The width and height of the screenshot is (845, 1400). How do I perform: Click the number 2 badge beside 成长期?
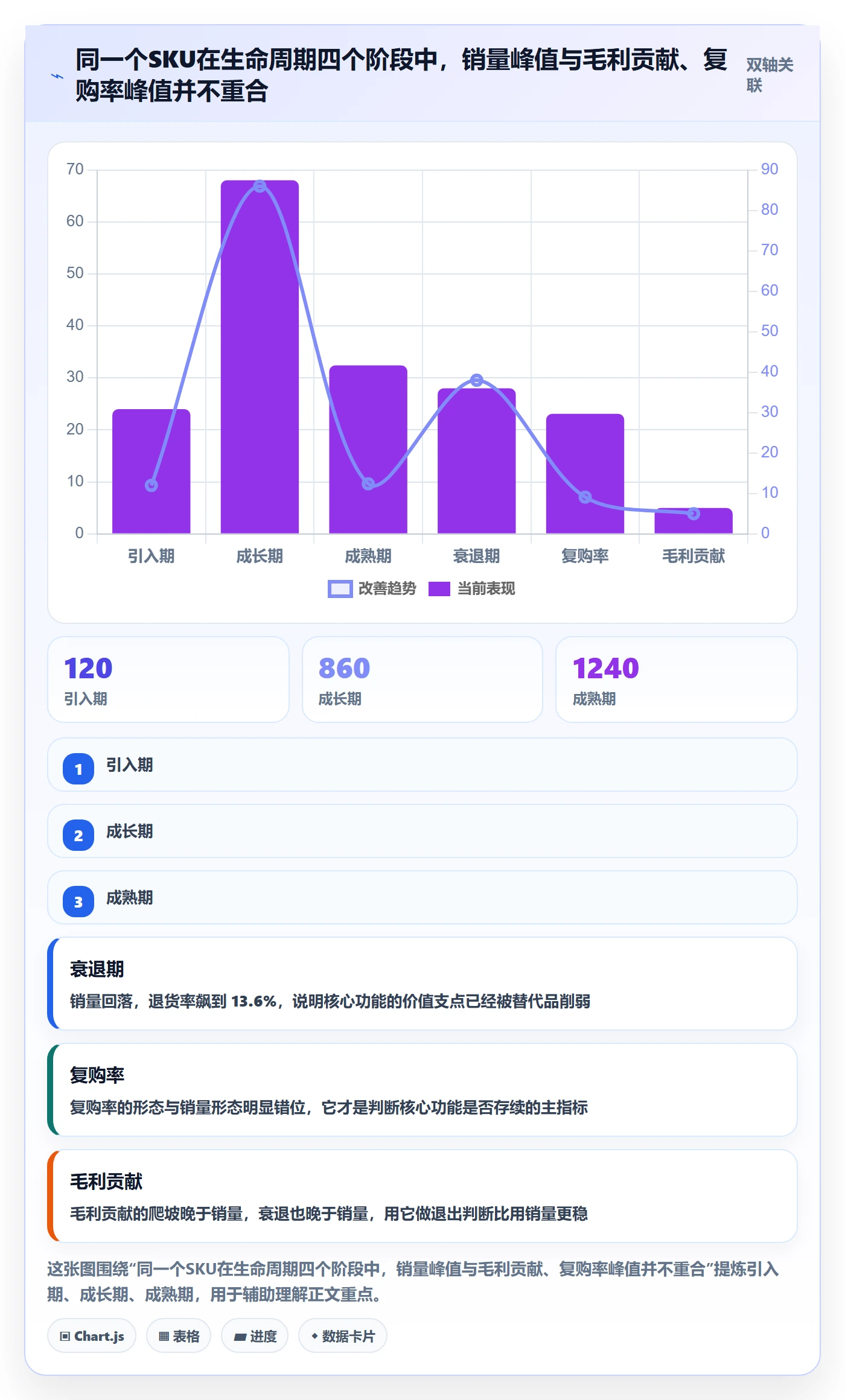tap(78, 835)
